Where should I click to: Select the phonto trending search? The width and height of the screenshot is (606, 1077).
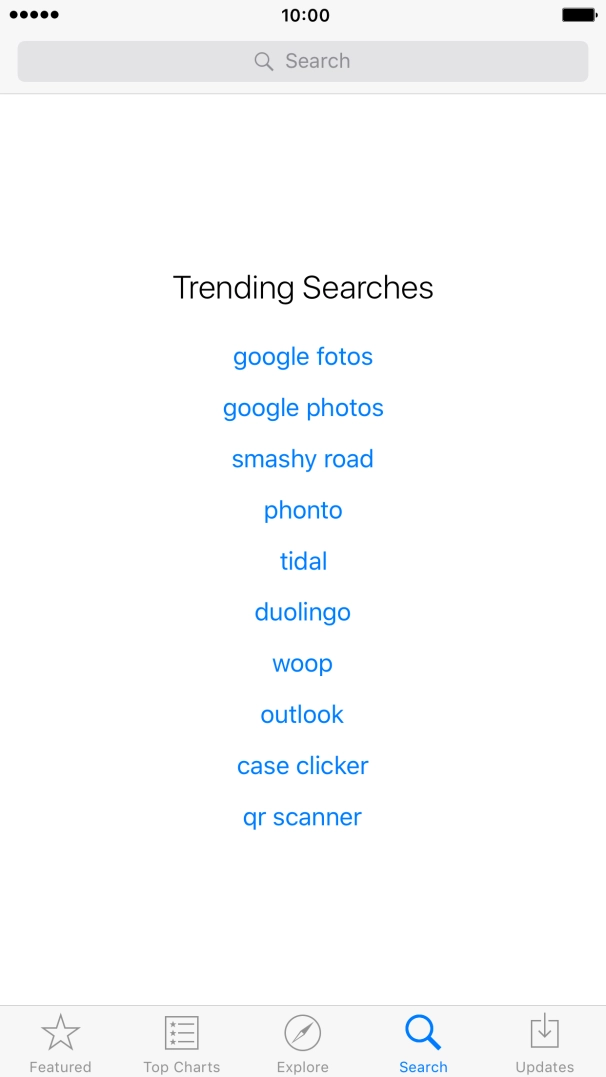[x=302, y=510]
